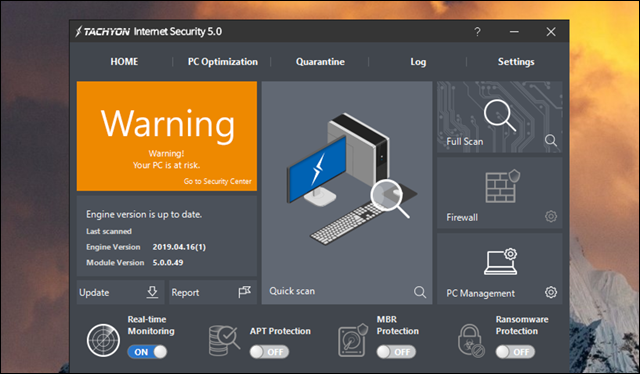This screenshot has height=374, width=640.
Task: Enable the Ransomware Protection toggle
Action: click(x=515, y=352)
